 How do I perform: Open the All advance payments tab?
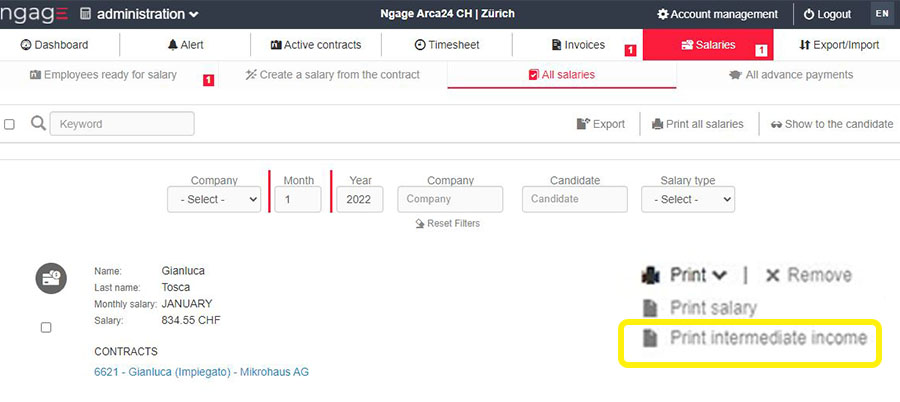[790, 75]
